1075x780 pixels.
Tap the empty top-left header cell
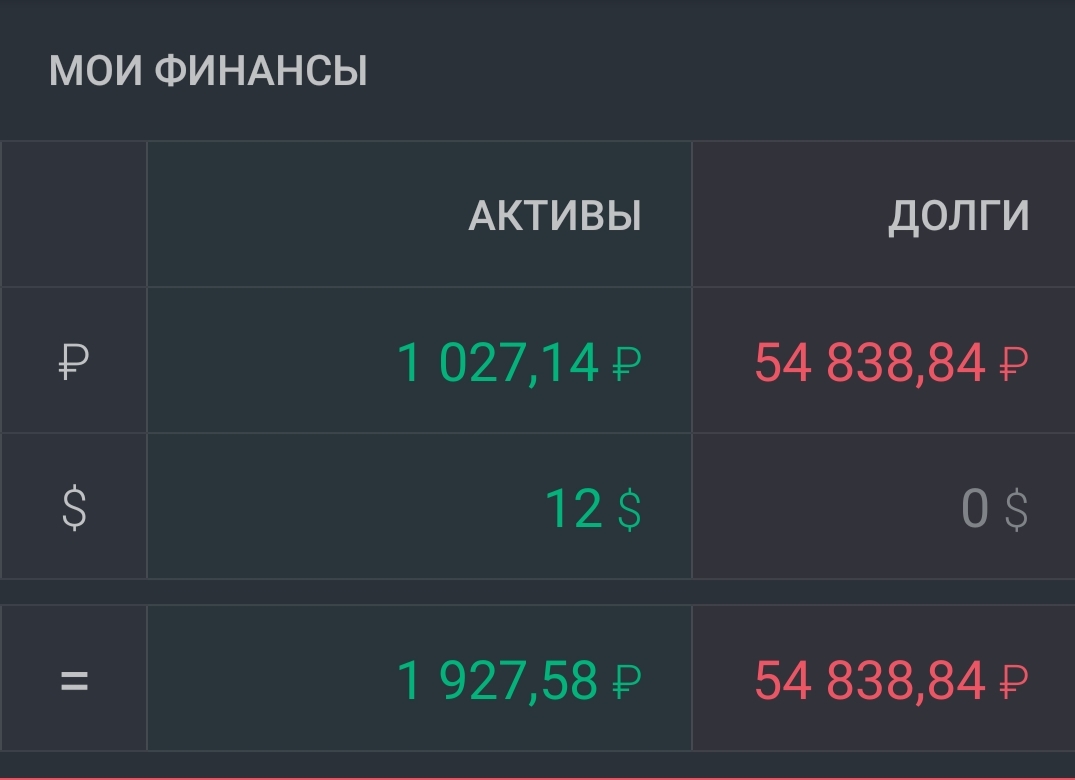[74, 214]
